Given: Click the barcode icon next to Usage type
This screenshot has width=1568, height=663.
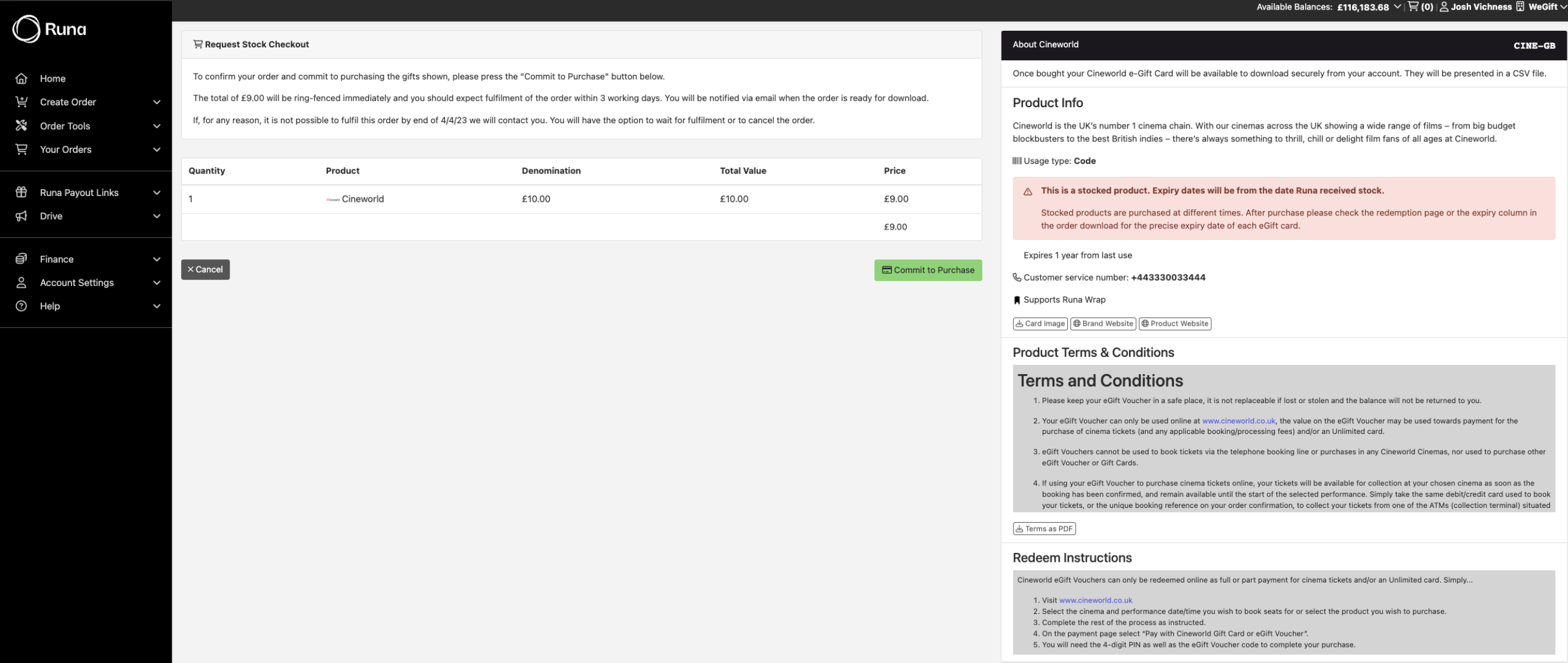Looking at the screenshot, I should tap(1017, 161).
